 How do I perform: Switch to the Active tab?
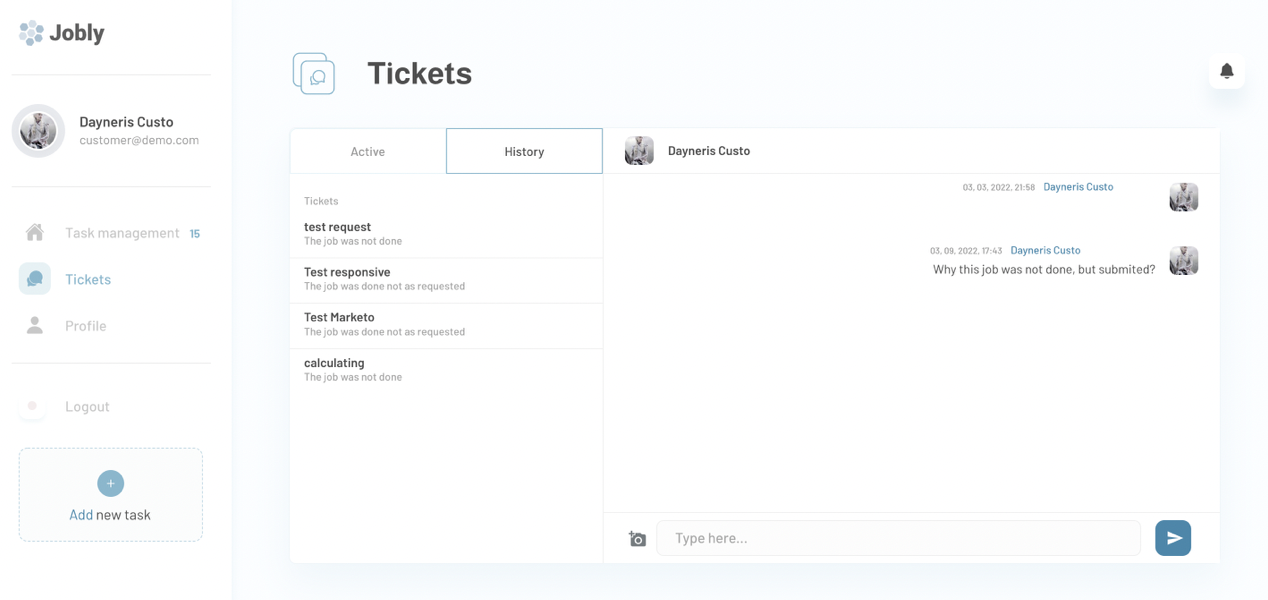368,151
